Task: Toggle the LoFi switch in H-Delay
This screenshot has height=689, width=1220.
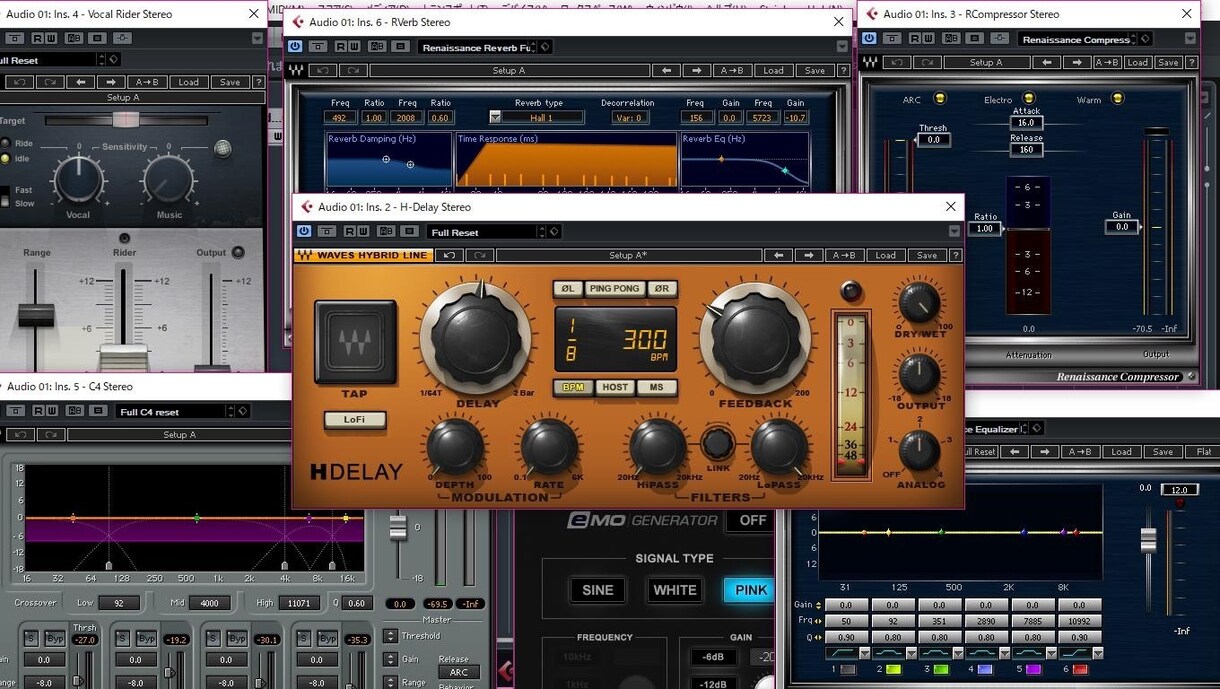Action: tap(354, 420)
